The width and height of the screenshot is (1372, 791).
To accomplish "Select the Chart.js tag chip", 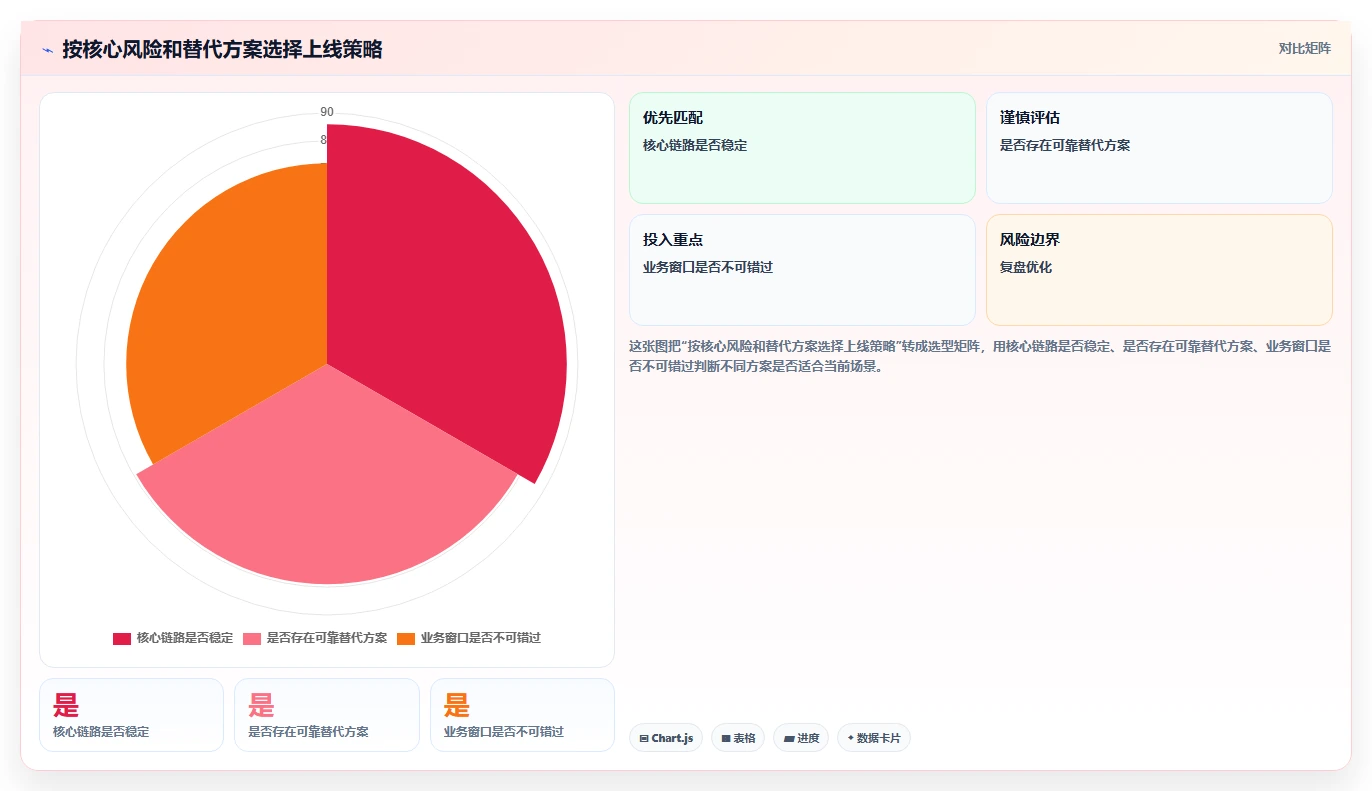I will coord(666,738).
